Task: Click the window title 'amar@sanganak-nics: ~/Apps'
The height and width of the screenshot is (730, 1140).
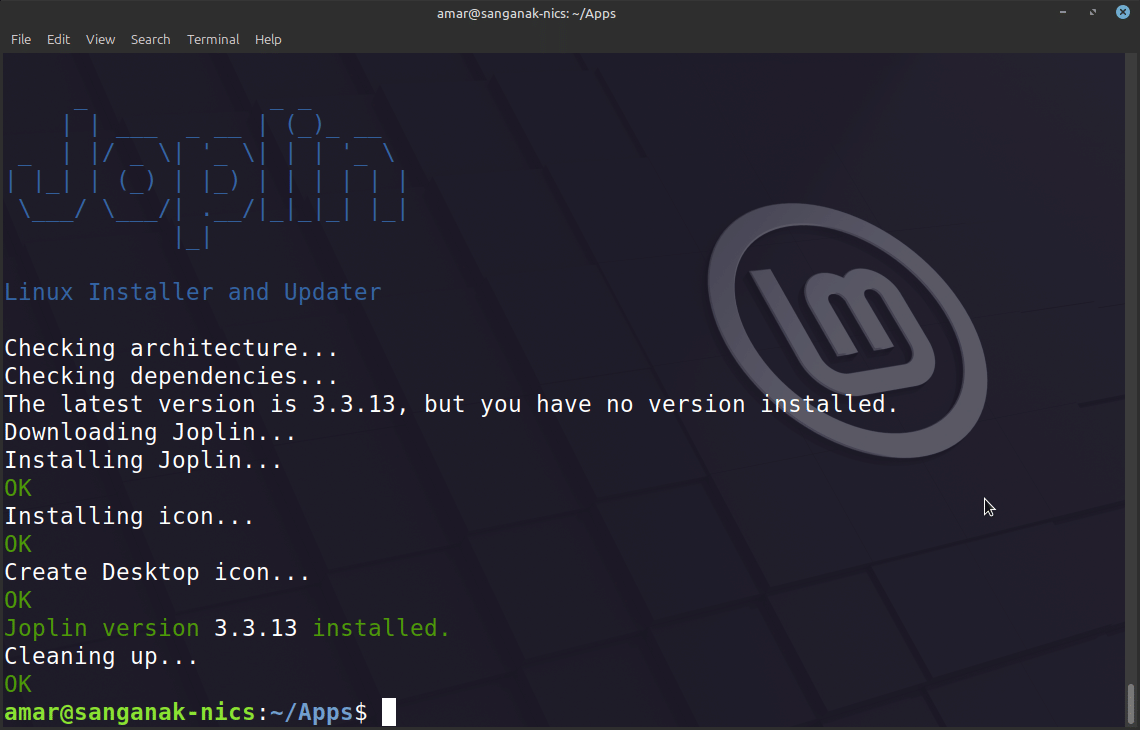Action: point(526,13)
